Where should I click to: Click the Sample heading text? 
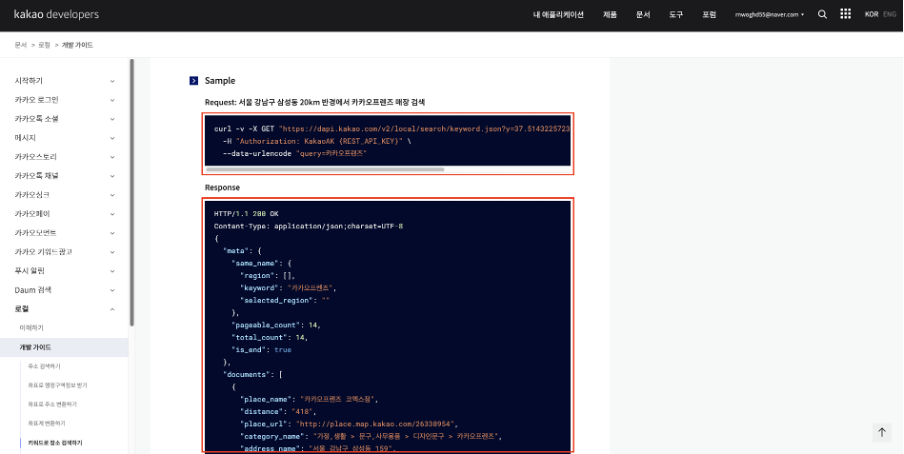click(x=220, y=81)
